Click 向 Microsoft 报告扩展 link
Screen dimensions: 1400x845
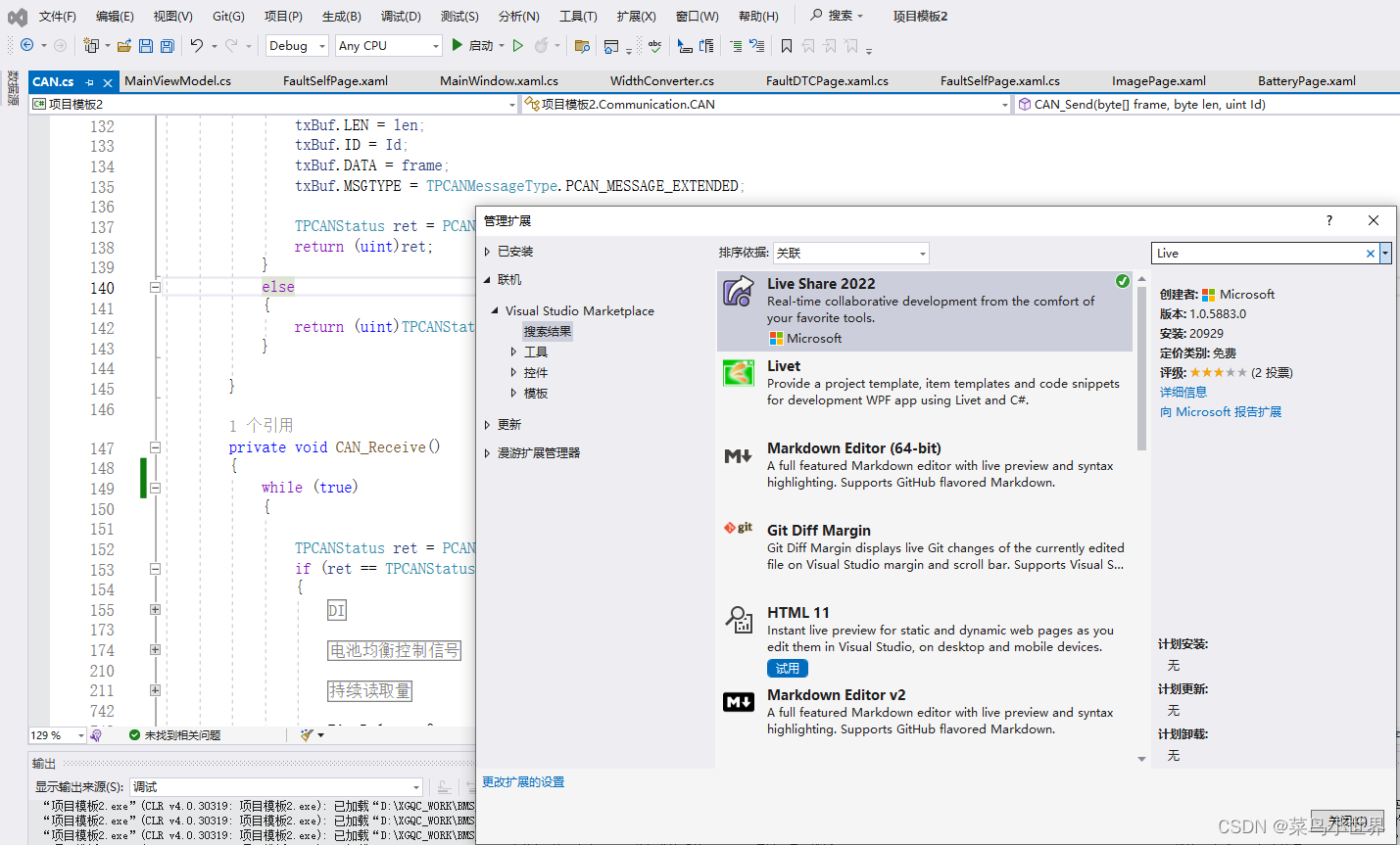tap(1221, 411)
